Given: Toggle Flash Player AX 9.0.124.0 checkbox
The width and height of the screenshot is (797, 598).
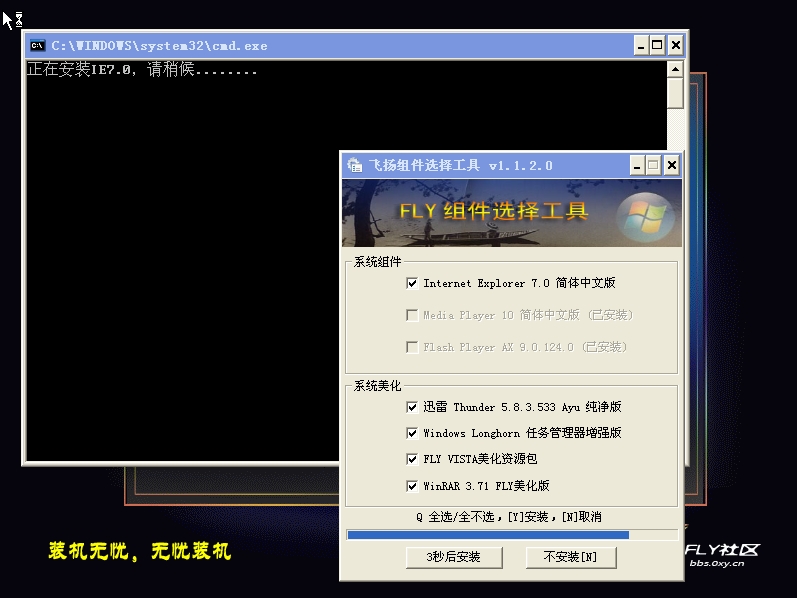Looking at the screenshot, I should coord(412,347).
